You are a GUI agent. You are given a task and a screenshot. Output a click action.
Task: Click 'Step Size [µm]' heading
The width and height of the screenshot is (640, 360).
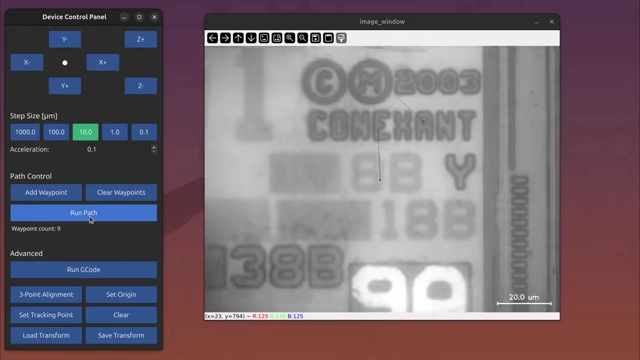(34, 116)
